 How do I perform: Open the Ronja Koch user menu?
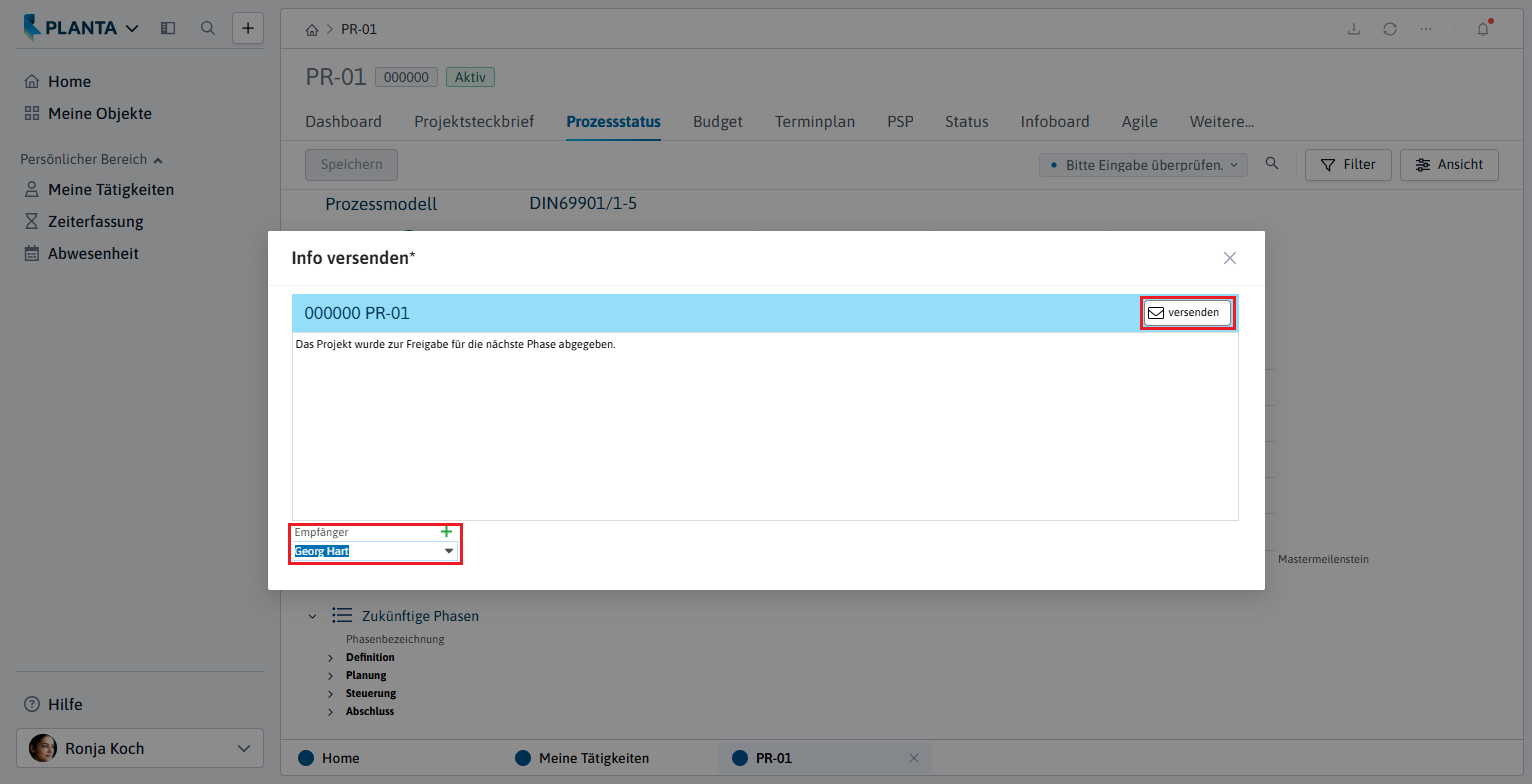[140, 748]
